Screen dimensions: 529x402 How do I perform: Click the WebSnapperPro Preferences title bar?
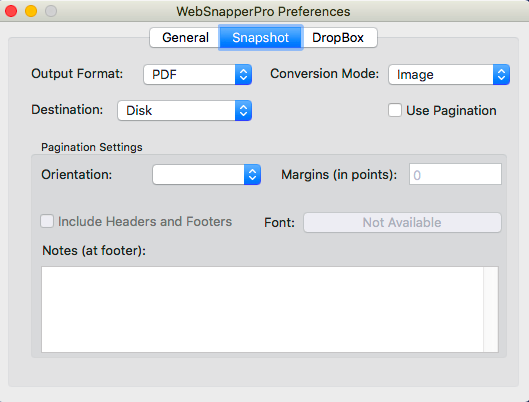click(263, 11)
